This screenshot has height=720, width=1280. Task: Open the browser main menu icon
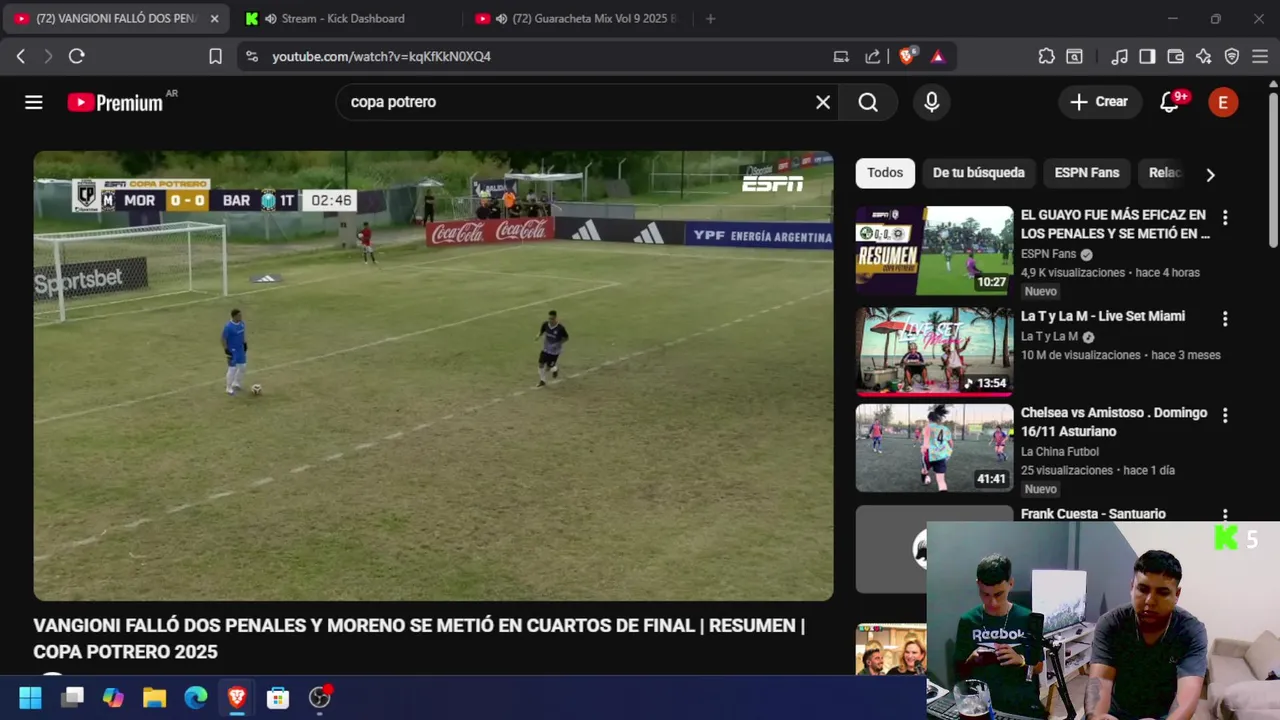(x=1260, y=56)
